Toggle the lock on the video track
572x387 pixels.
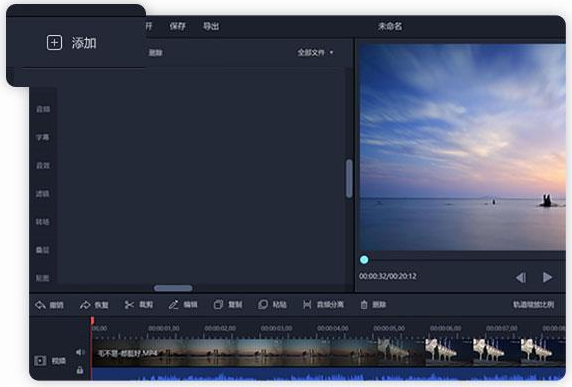point(80,370)
